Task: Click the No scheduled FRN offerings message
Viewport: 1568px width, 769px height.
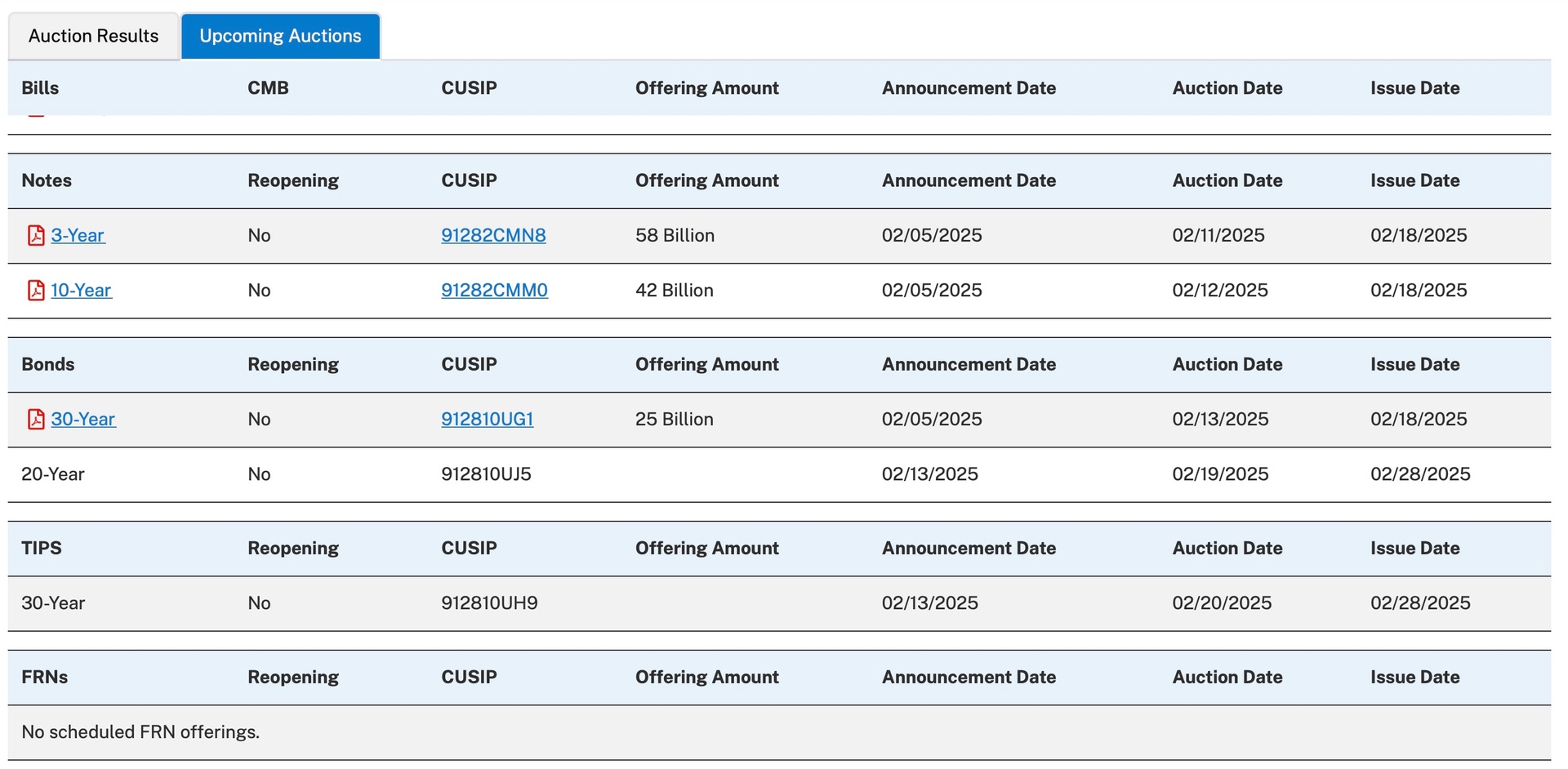Action: [x=140, y=732]
